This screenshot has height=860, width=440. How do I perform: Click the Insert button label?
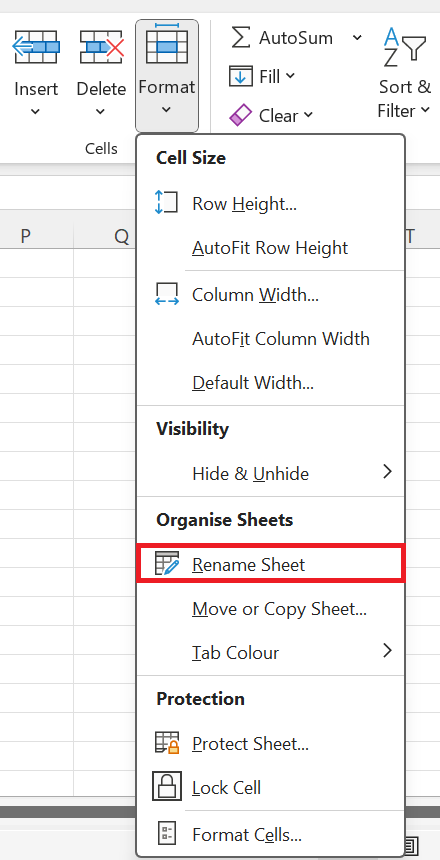(36, 88)
